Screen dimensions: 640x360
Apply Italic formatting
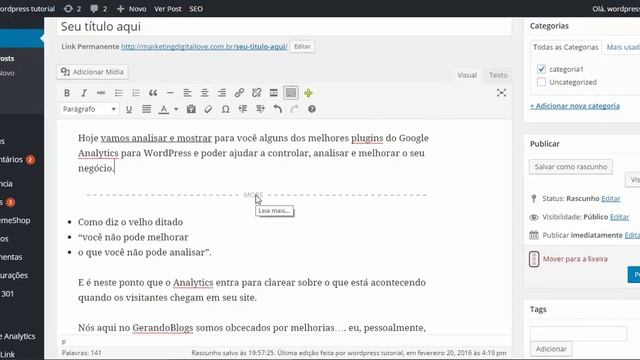click(x=84, y=93)
